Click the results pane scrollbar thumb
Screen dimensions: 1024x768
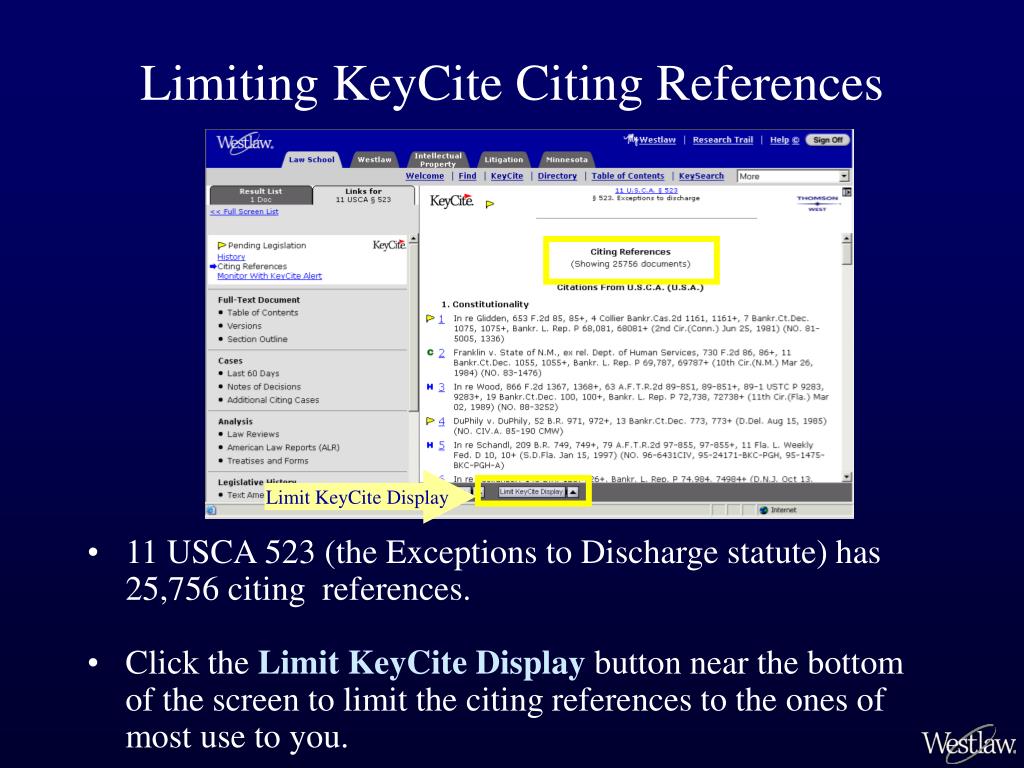click(x=847, y=254)
